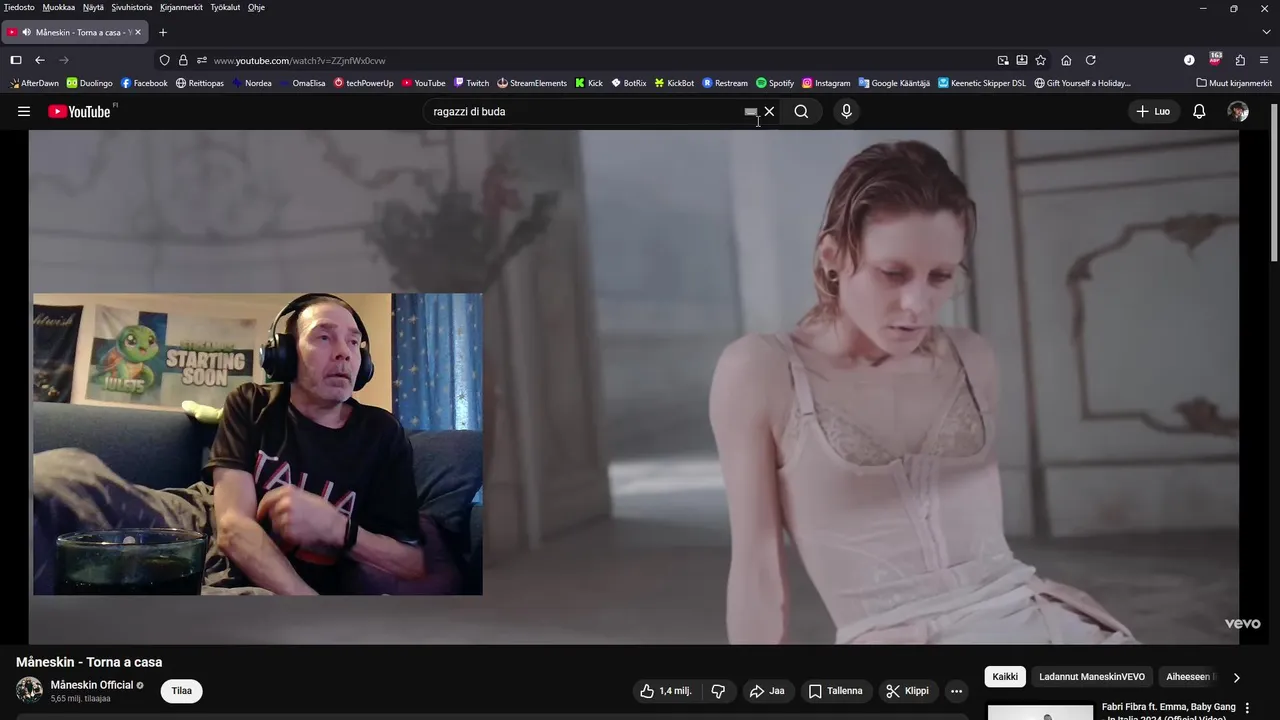Go to the YouTube home logo

[x=80, y=111]
